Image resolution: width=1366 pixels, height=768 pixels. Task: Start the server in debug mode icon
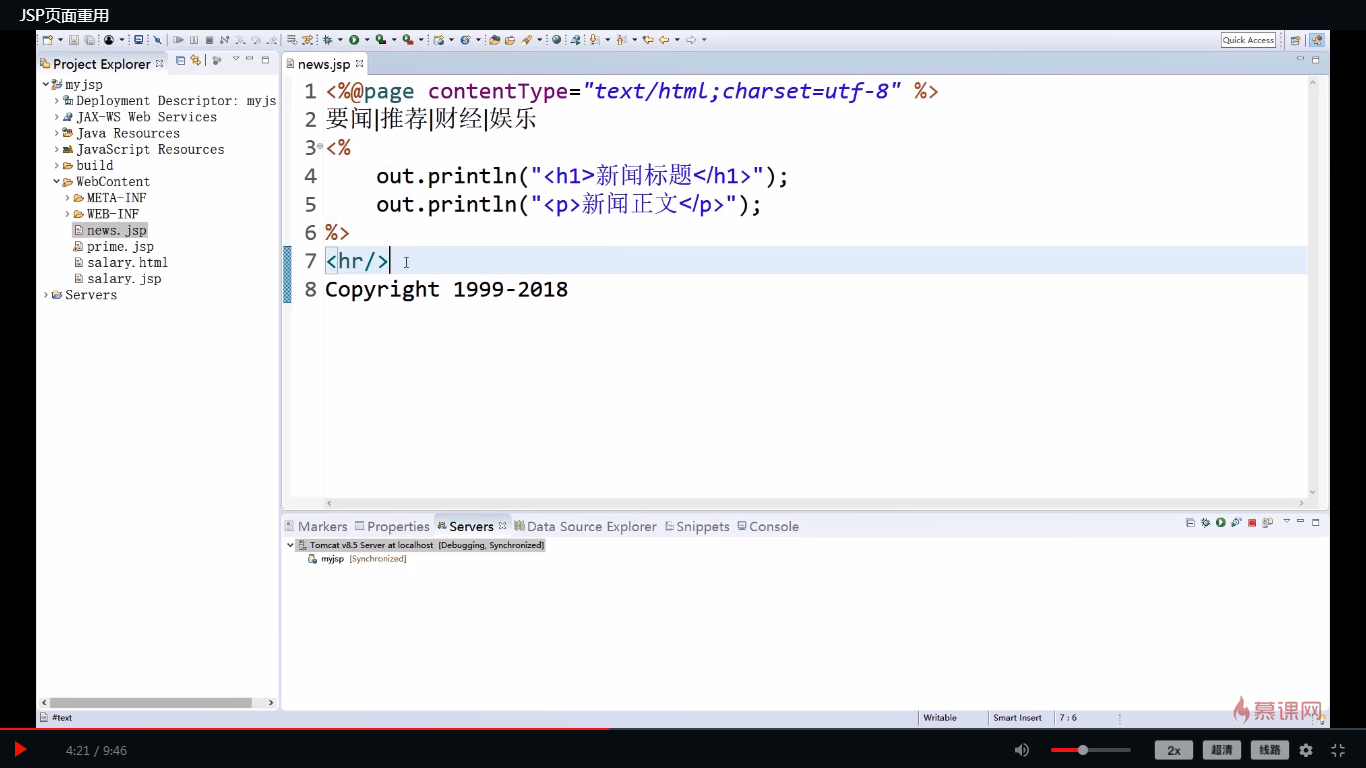pyautogui.click(x=1206, y=522)
